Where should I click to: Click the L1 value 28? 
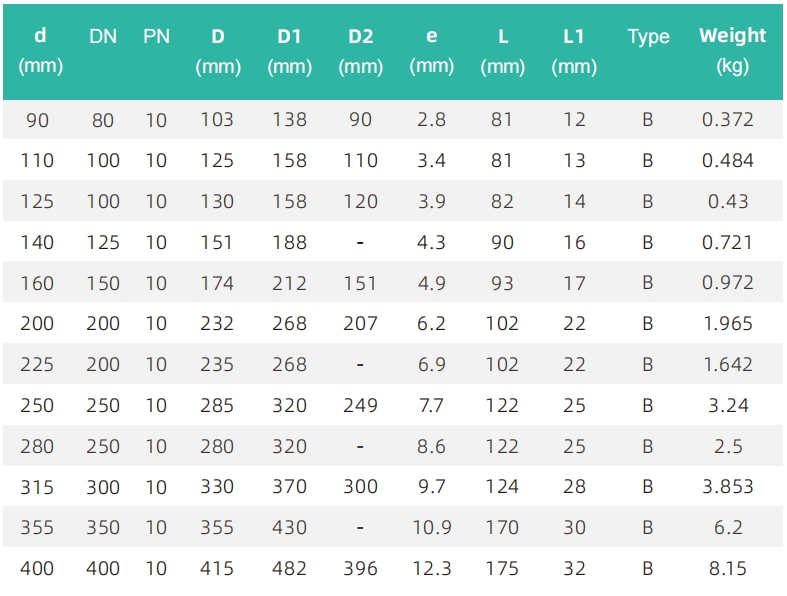tap(574, 486)
